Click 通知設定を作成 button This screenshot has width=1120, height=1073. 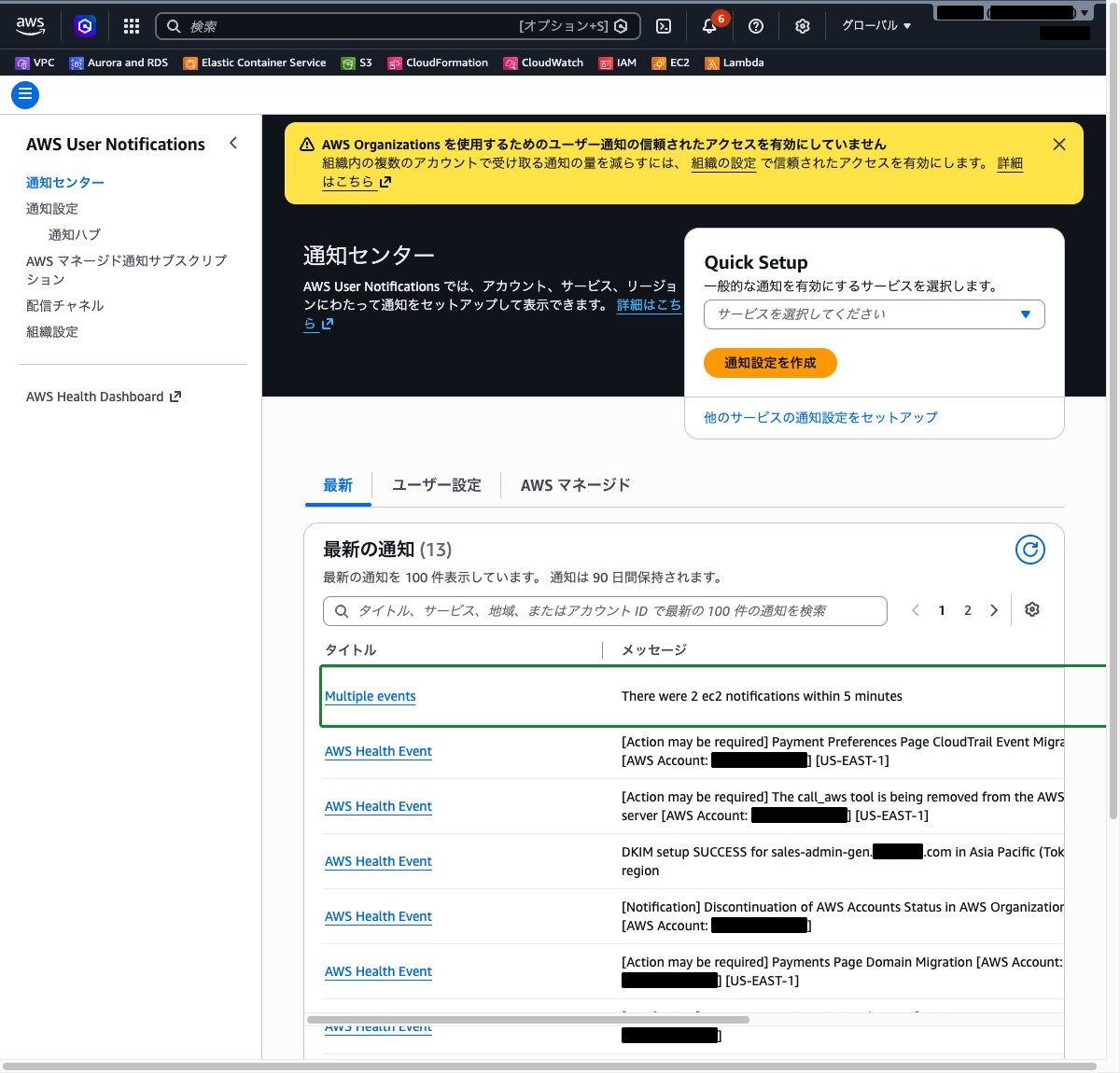click(770, 363)
